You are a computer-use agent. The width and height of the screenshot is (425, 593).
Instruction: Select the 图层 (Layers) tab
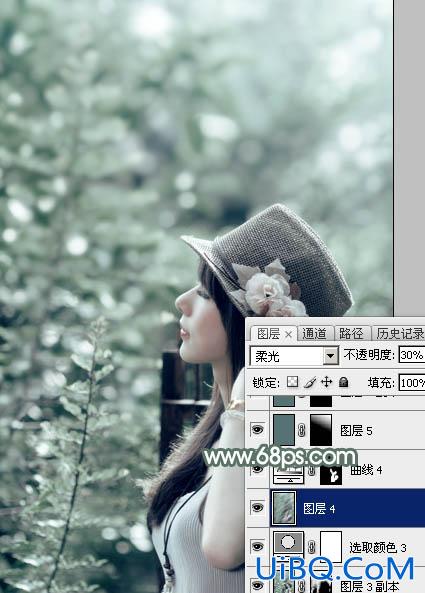tap(268, 334)
